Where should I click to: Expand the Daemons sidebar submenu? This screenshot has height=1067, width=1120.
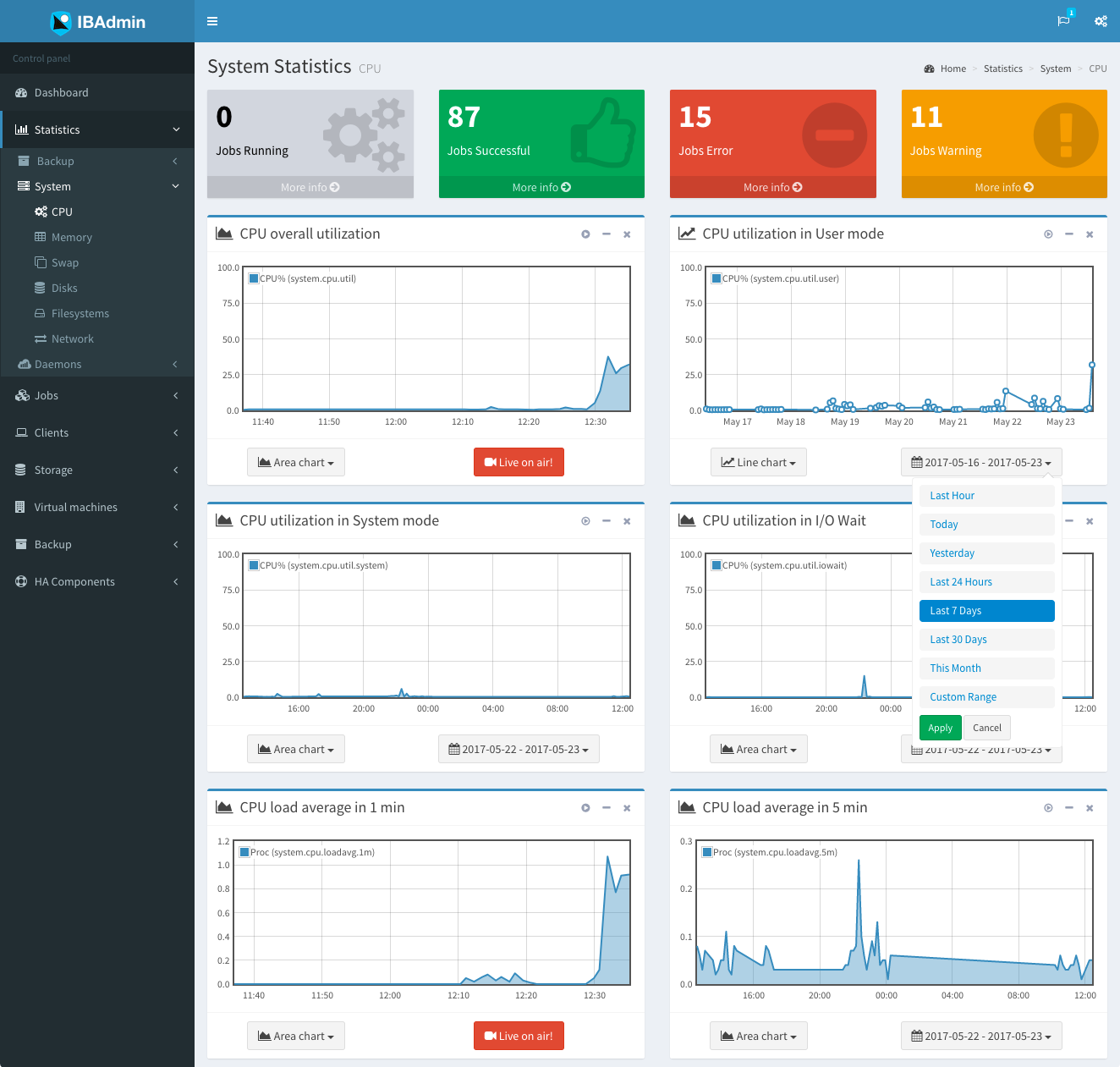point(97,364)
